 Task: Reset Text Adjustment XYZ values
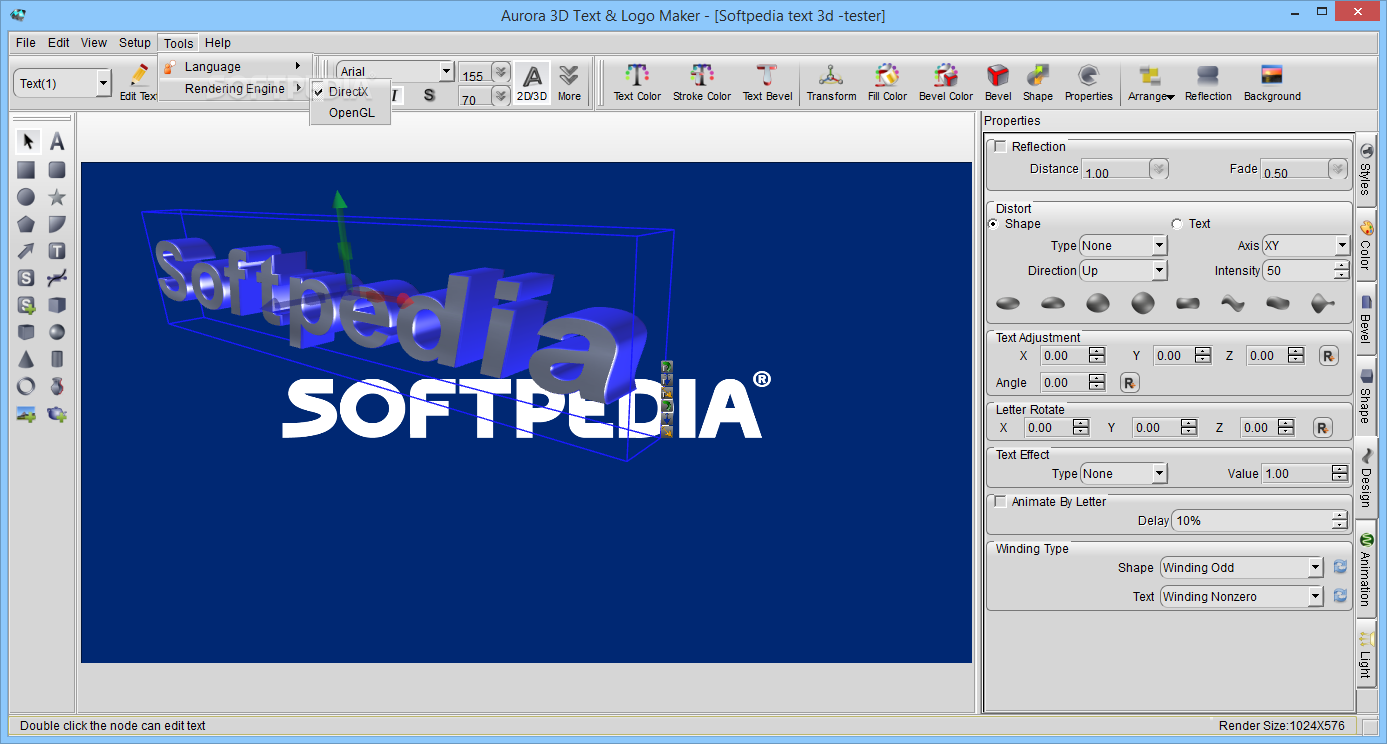click(x=1328, y=356)
